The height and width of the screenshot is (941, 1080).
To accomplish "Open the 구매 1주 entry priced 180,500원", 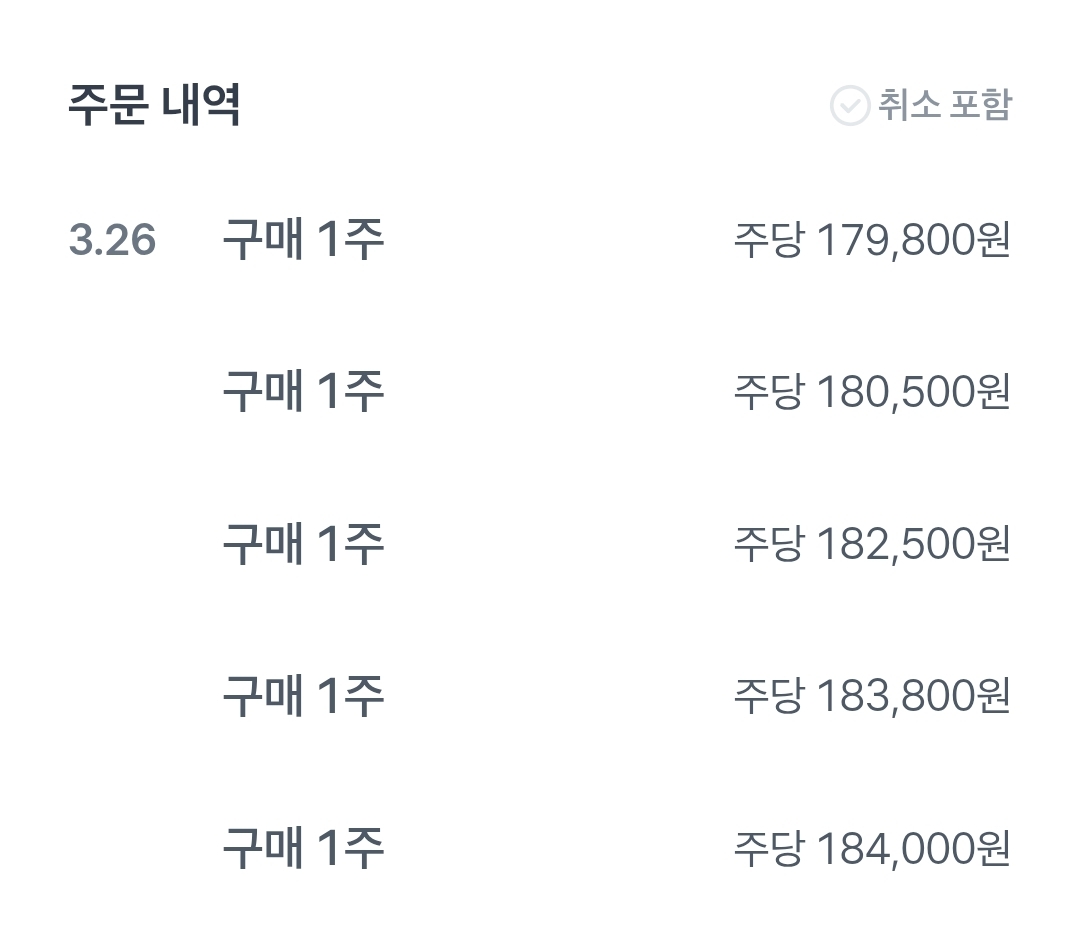I will pos(304,391).
